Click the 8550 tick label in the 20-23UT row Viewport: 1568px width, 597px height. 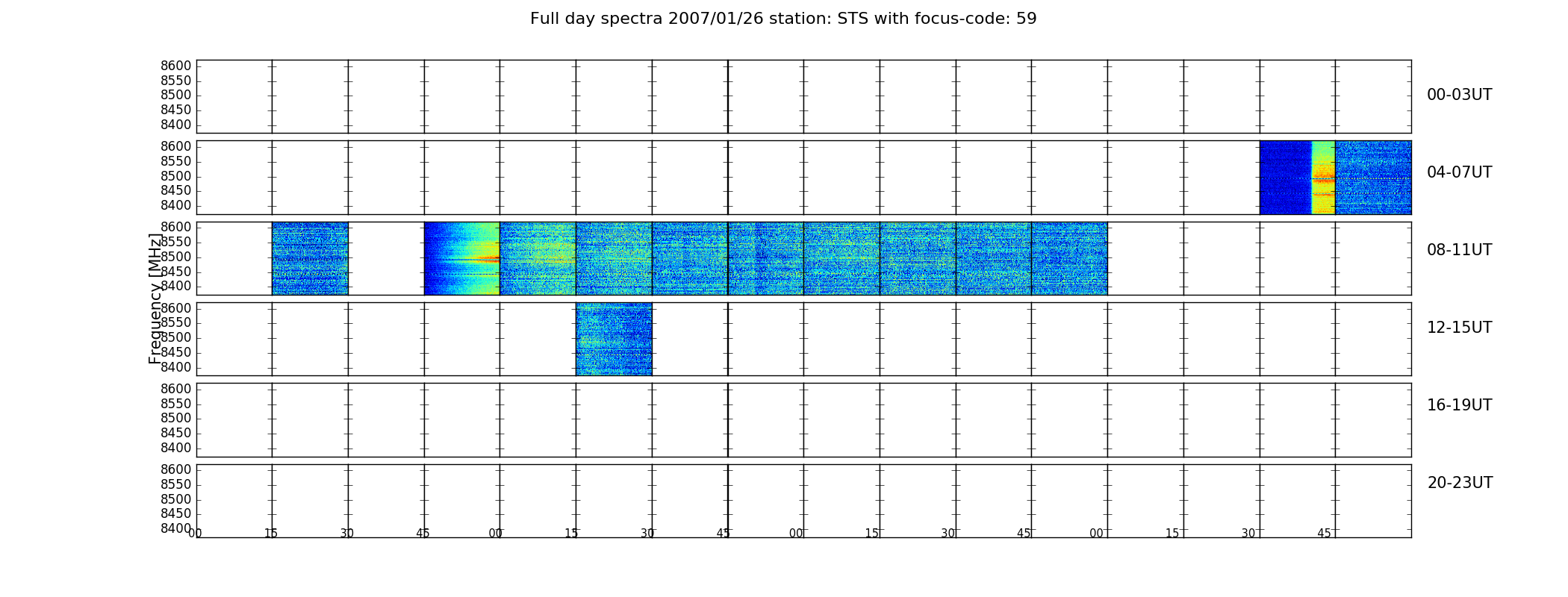click(x=176, y=484)
